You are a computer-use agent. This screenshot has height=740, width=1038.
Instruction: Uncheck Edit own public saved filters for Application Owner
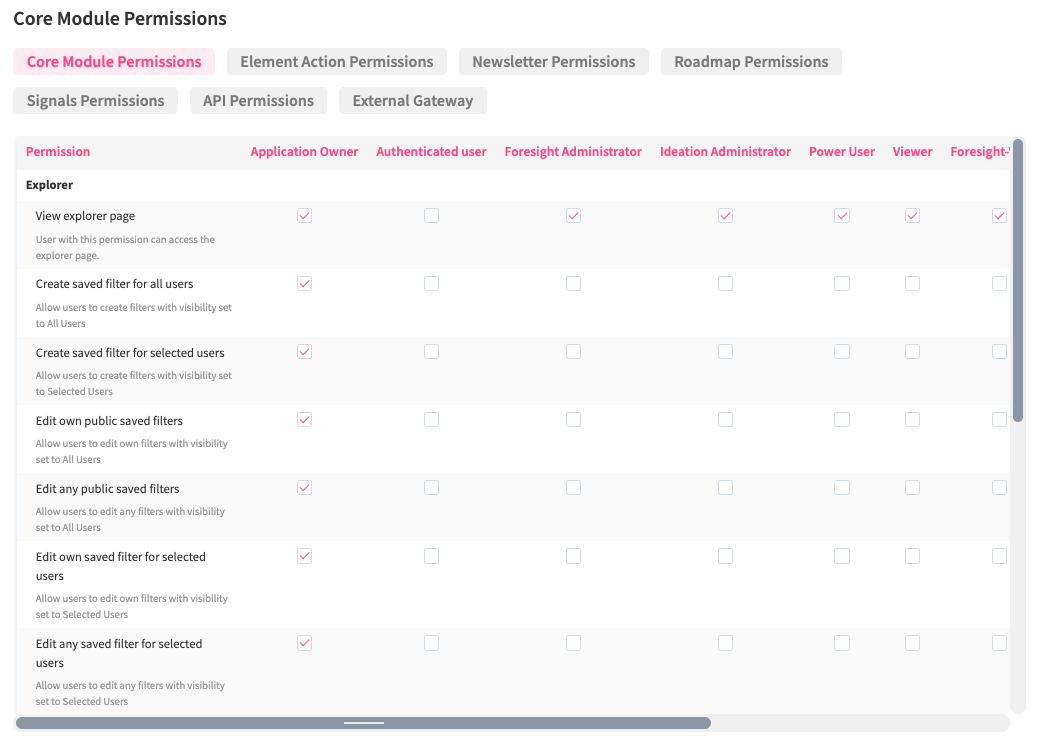click(305, 420)
